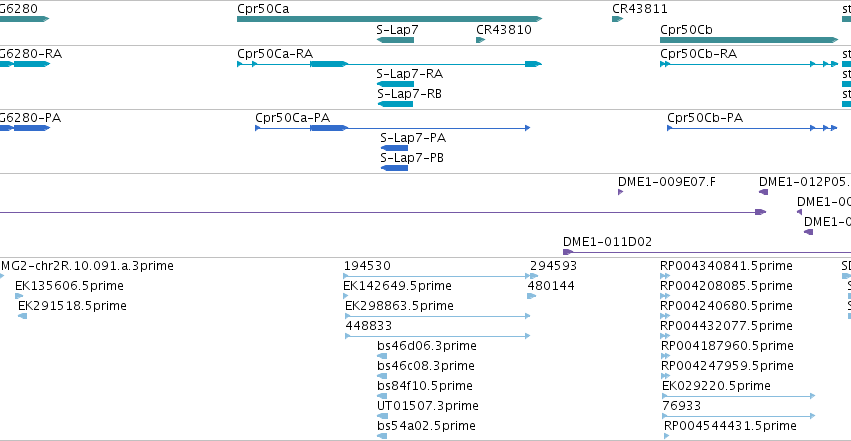Image resolution: width=851 pixels, height=441 pixels.
Task: Click the Cpr50Cb-RA label text
Action: [698, 54]
